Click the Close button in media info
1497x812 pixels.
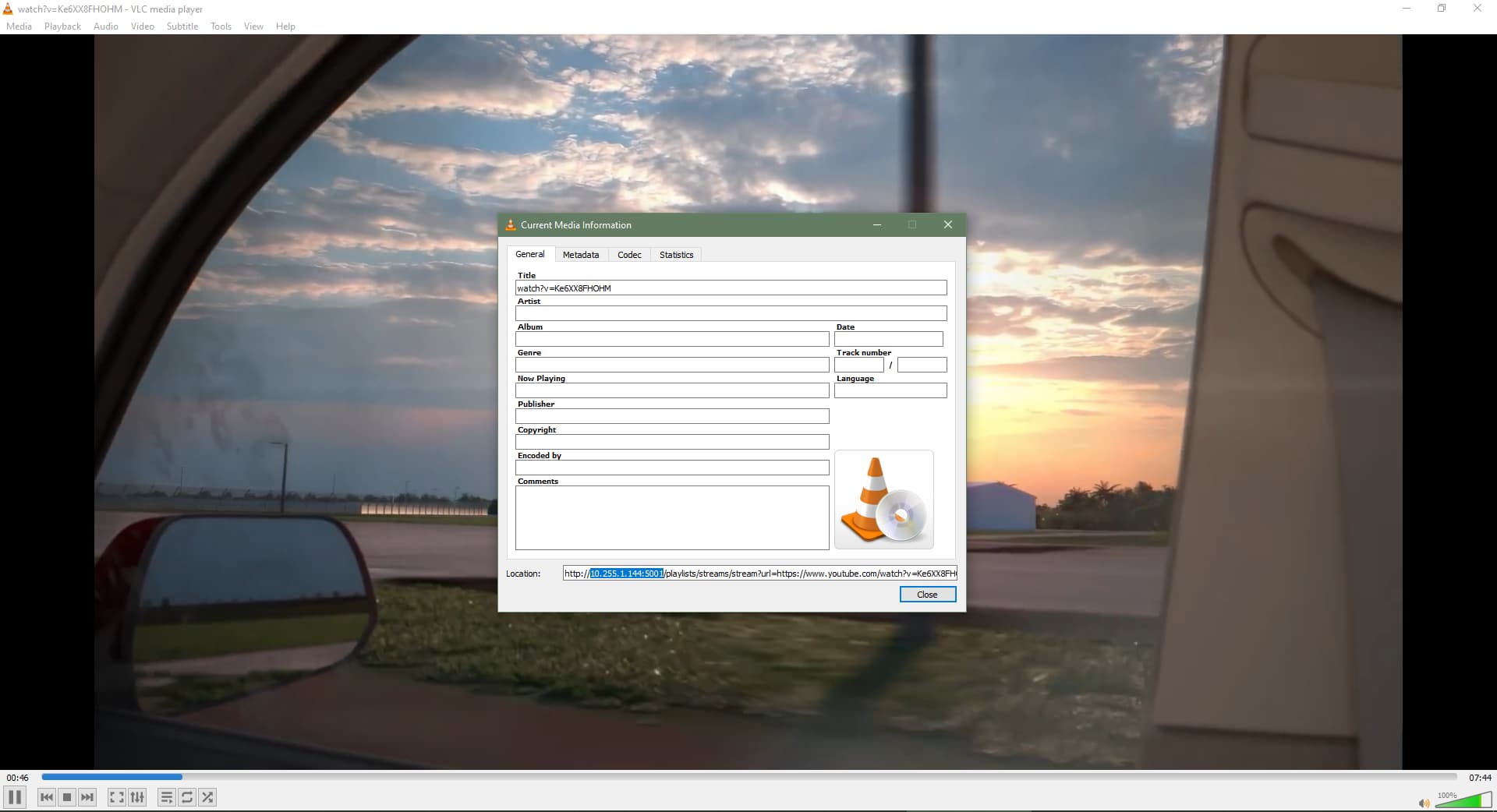[927, 595]
